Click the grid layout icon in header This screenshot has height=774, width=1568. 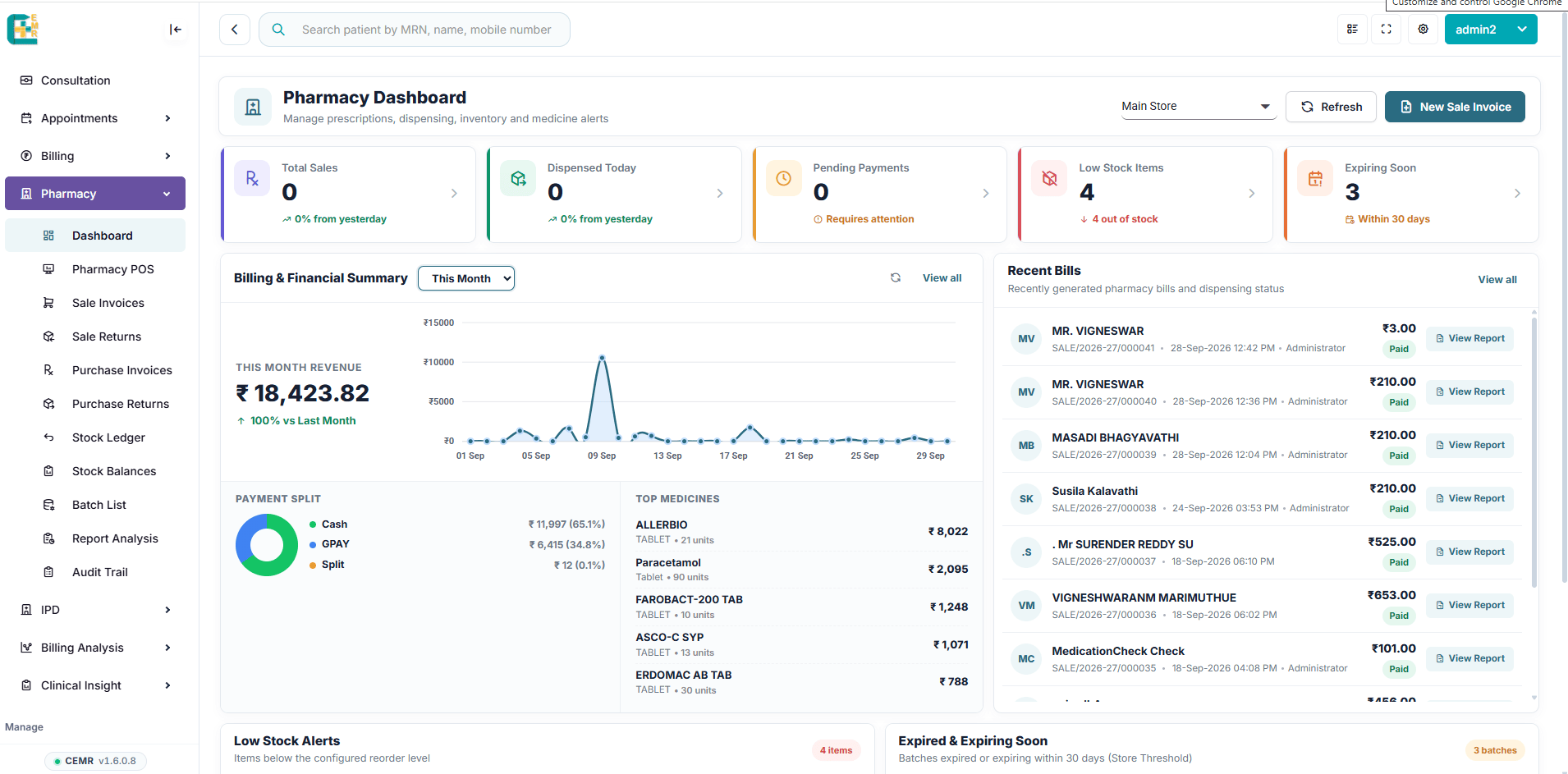pyautogui.click(x=1352, y=30)
